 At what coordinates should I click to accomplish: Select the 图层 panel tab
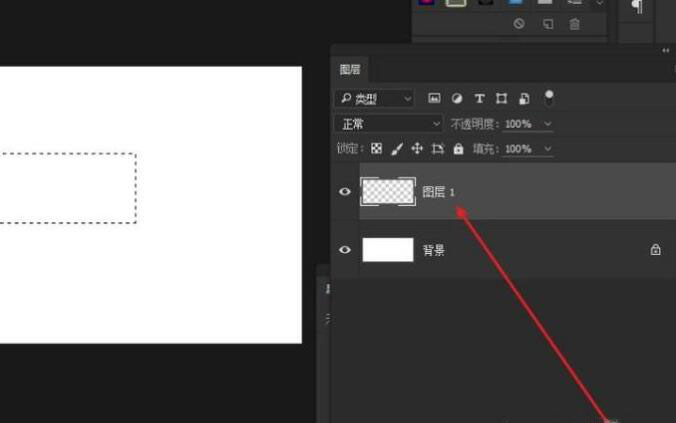pyautogui.click(x=350, y=69)
